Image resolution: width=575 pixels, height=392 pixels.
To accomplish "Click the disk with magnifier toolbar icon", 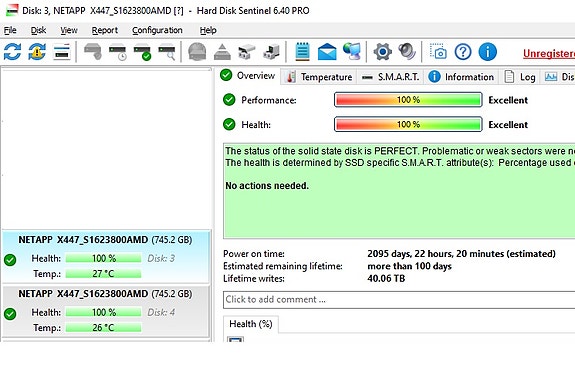I will coord(167,52).
